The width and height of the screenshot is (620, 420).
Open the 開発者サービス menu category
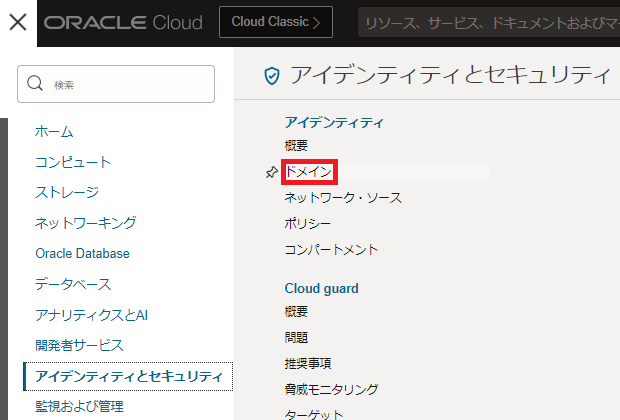click(79, 345)
